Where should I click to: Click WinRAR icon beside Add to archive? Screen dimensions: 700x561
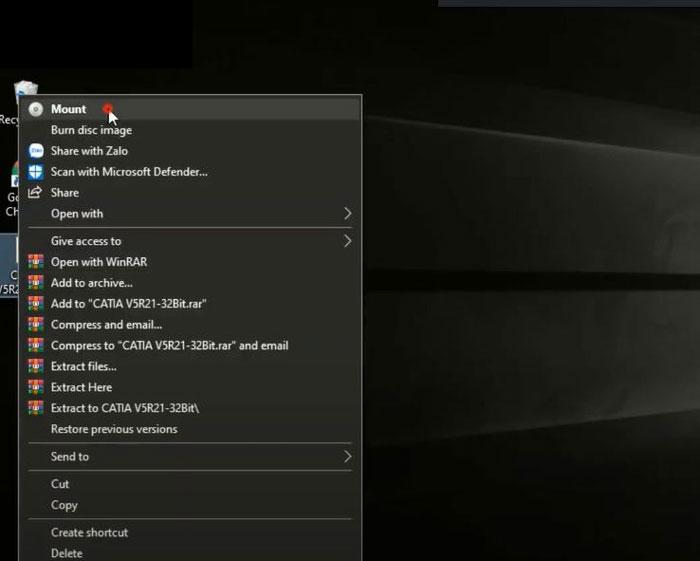(36, 283)
